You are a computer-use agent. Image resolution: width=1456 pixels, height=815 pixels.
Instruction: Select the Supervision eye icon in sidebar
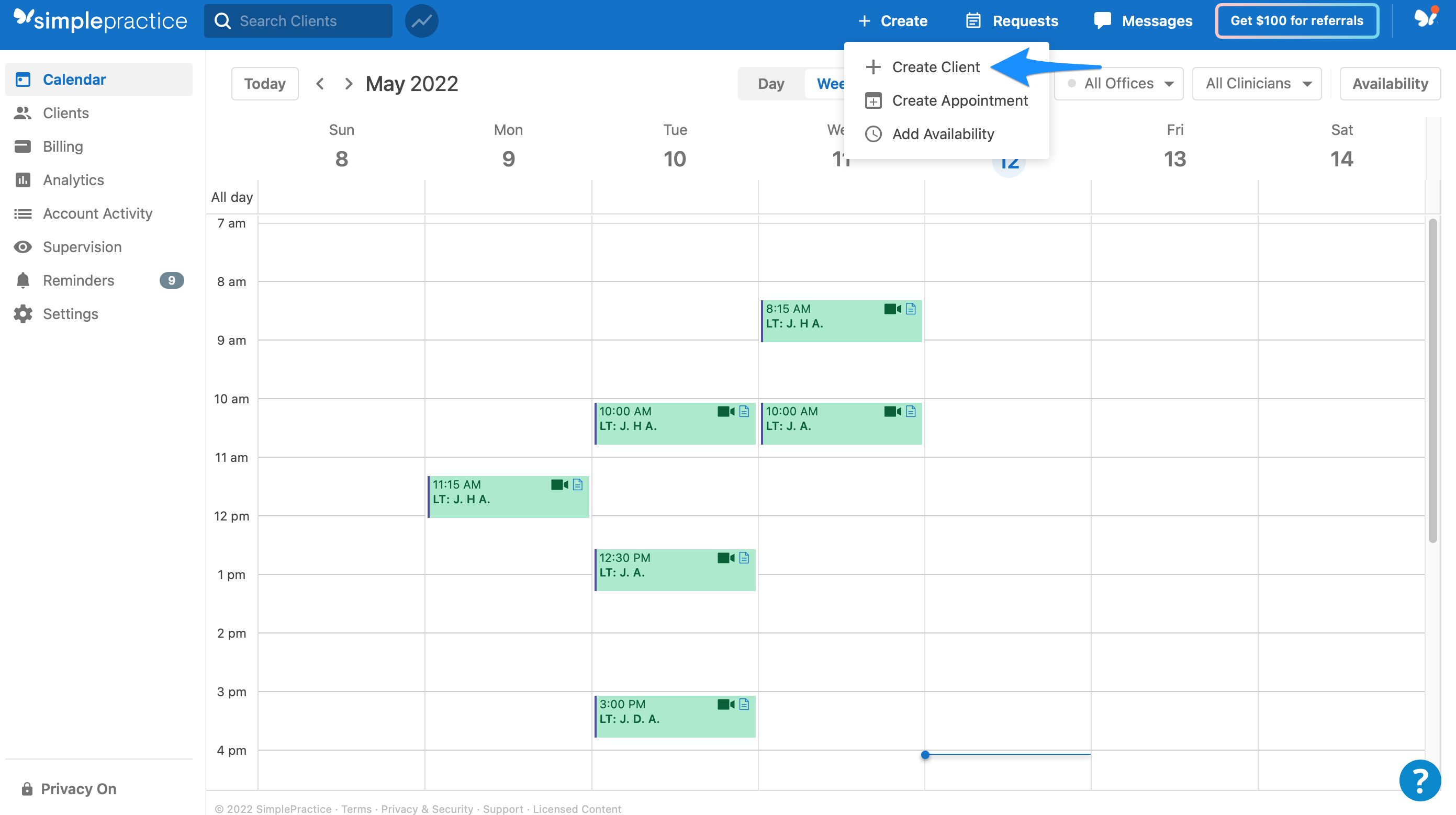tap(23, 247)
